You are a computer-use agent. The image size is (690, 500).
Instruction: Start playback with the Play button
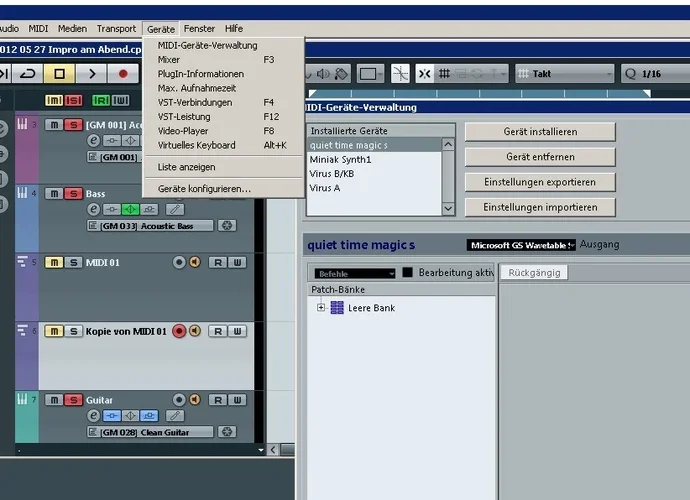click(91, 74)
